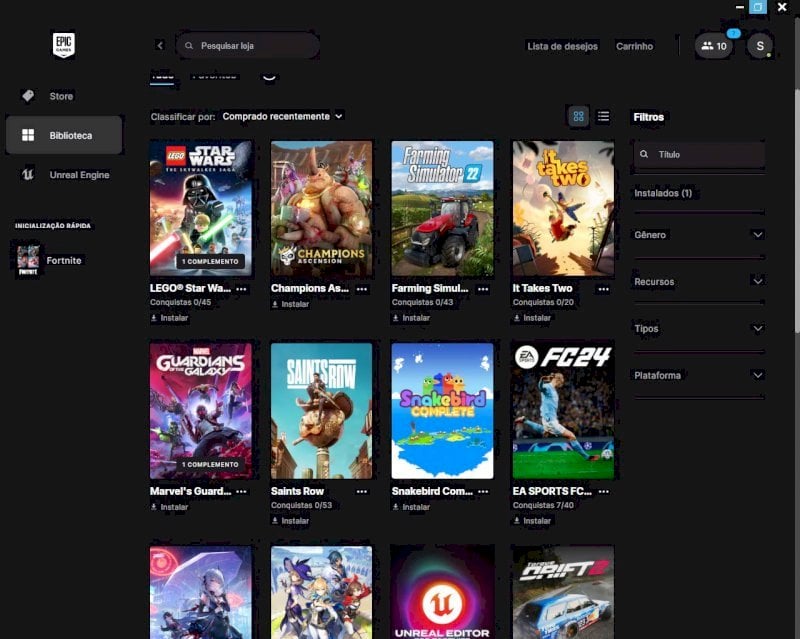Switch to grid view

(x=579, y=116)
